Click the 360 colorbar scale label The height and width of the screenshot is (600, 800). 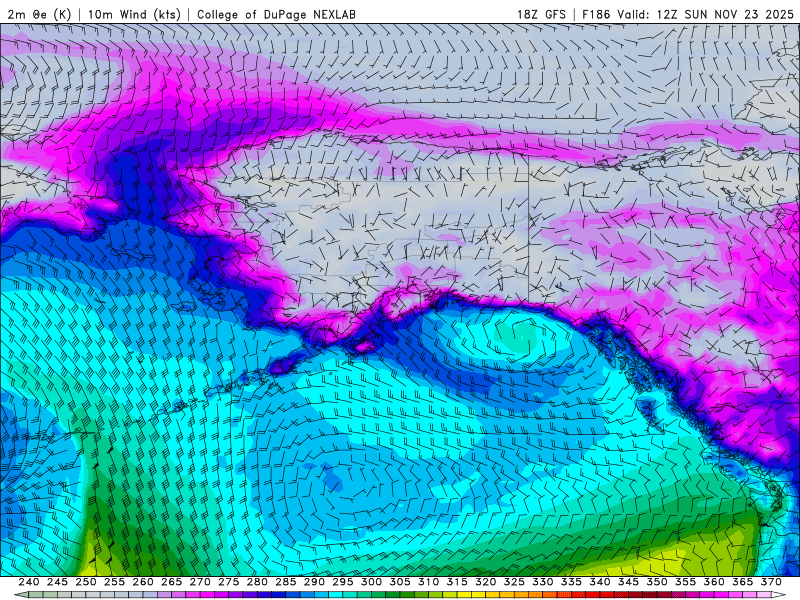714,582
